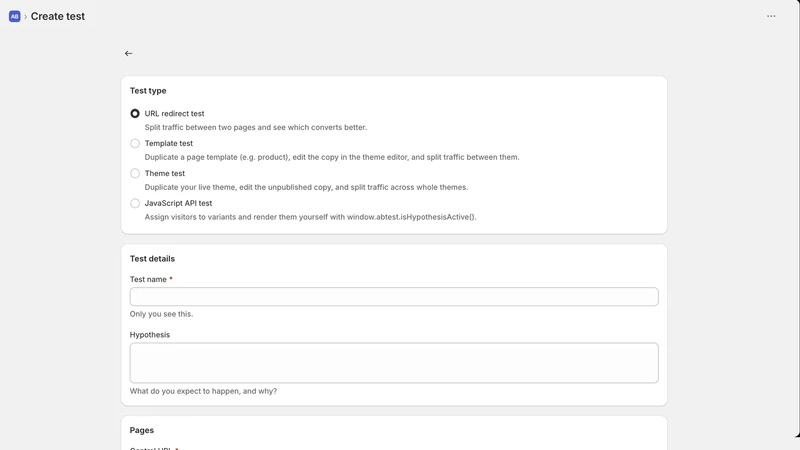Click the Create test page title
This screenshot has width=800, height=450.
pos(58,16)
